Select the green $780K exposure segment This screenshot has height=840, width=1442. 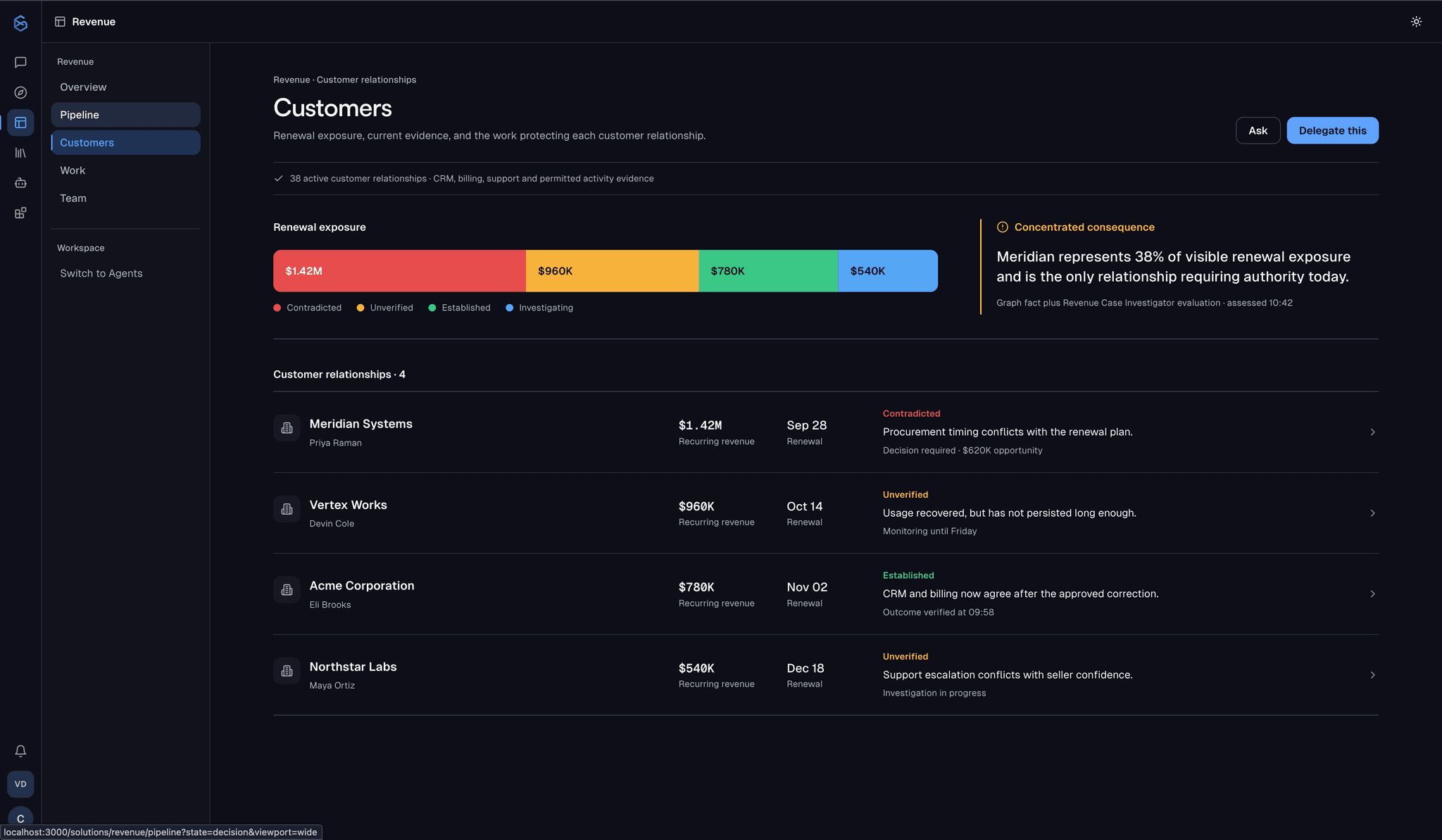[768, 271]
